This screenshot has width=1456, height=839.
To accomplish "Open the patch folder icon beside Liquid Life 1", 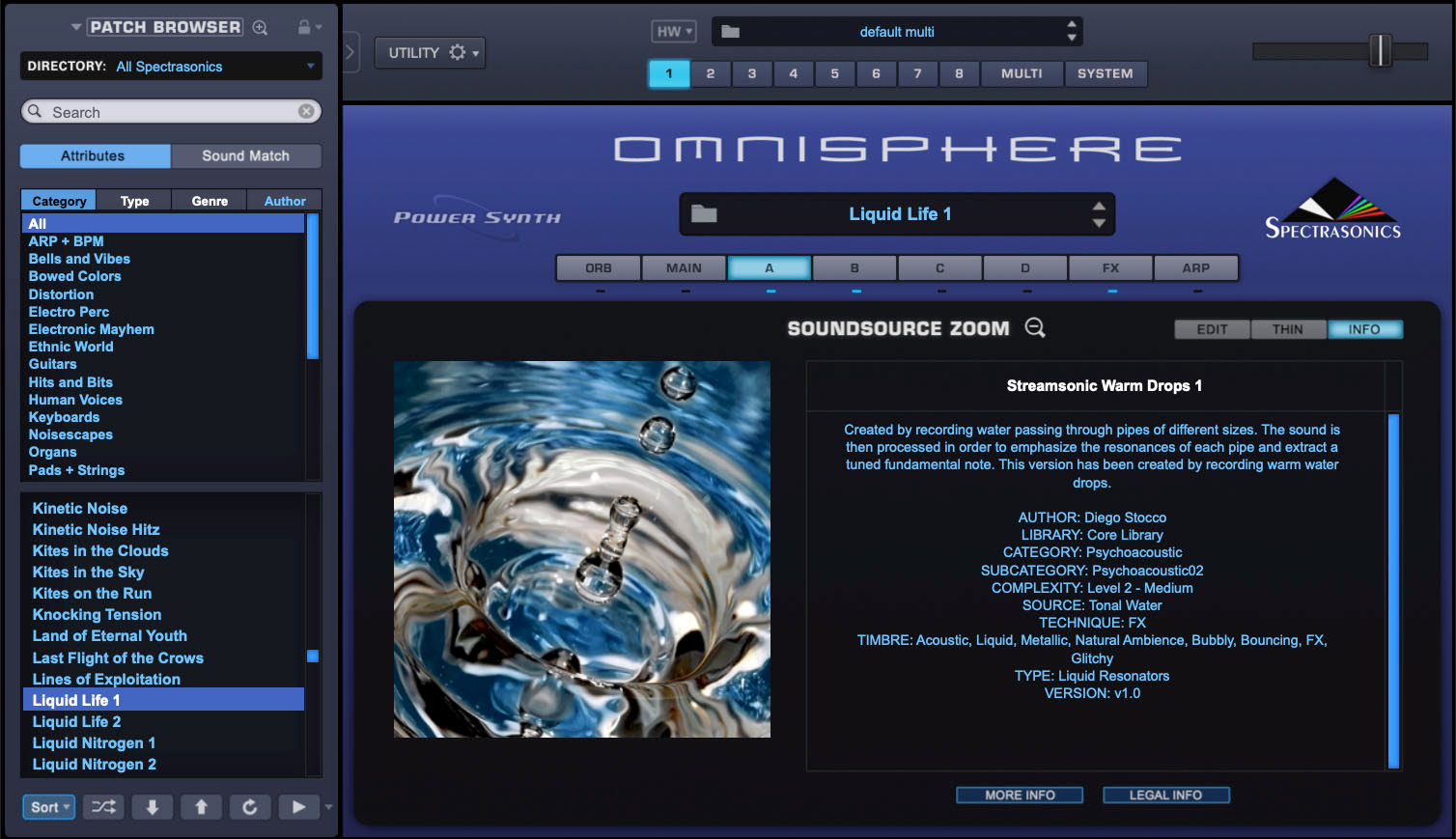I will click(x=704, y=214).
